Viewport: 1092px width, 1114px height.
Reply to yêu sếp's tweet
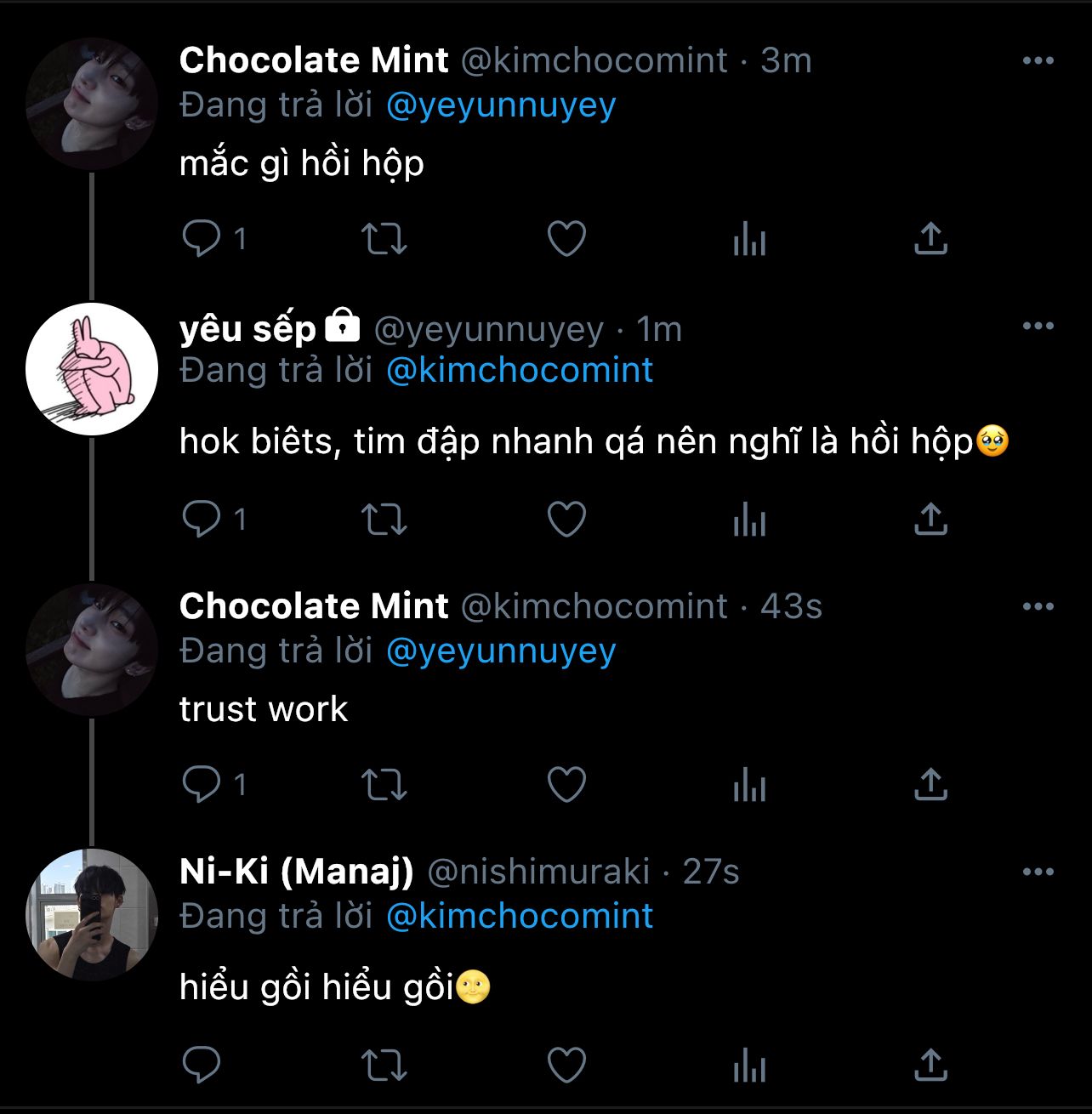(x=202, y=520)
